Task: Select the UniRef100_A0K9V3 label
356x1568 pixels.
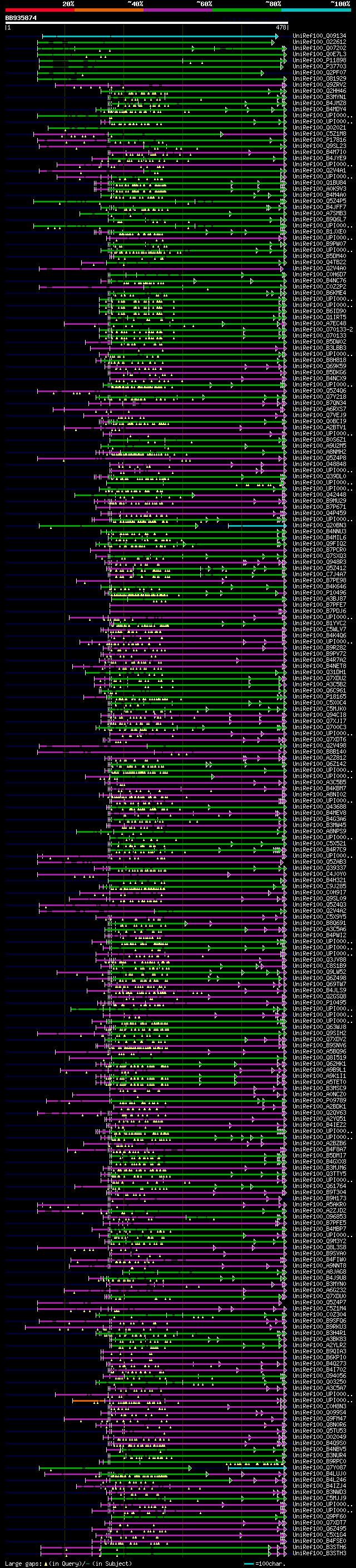Action: tap(319, 189)
